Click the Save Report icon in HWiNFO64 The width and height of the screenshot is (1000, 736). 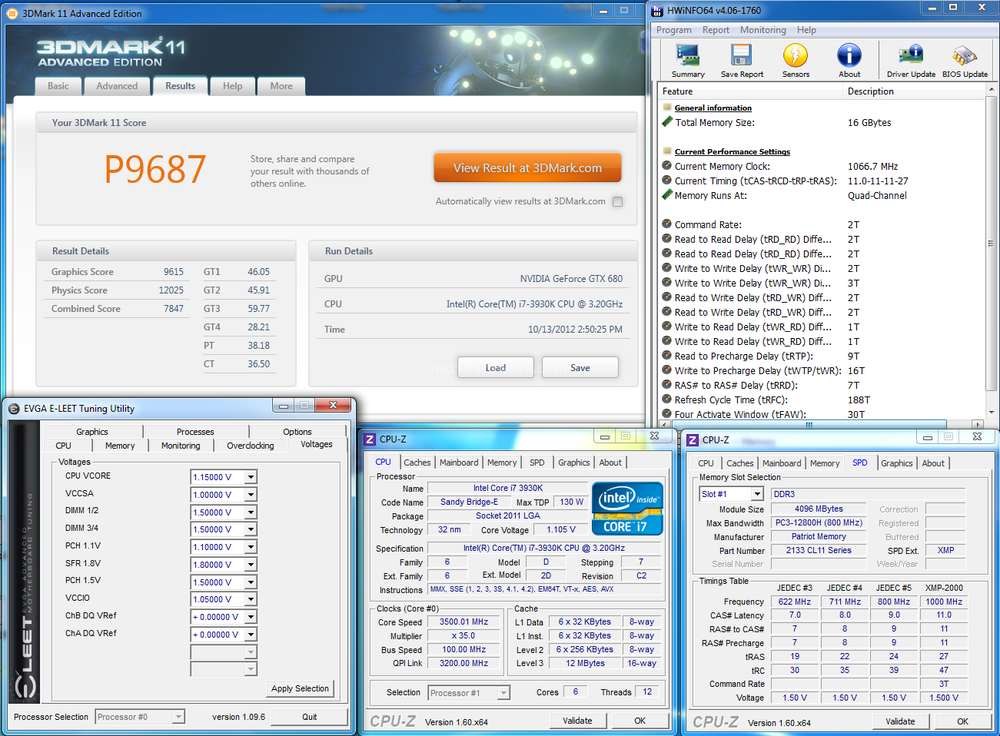tap(742, 61)
